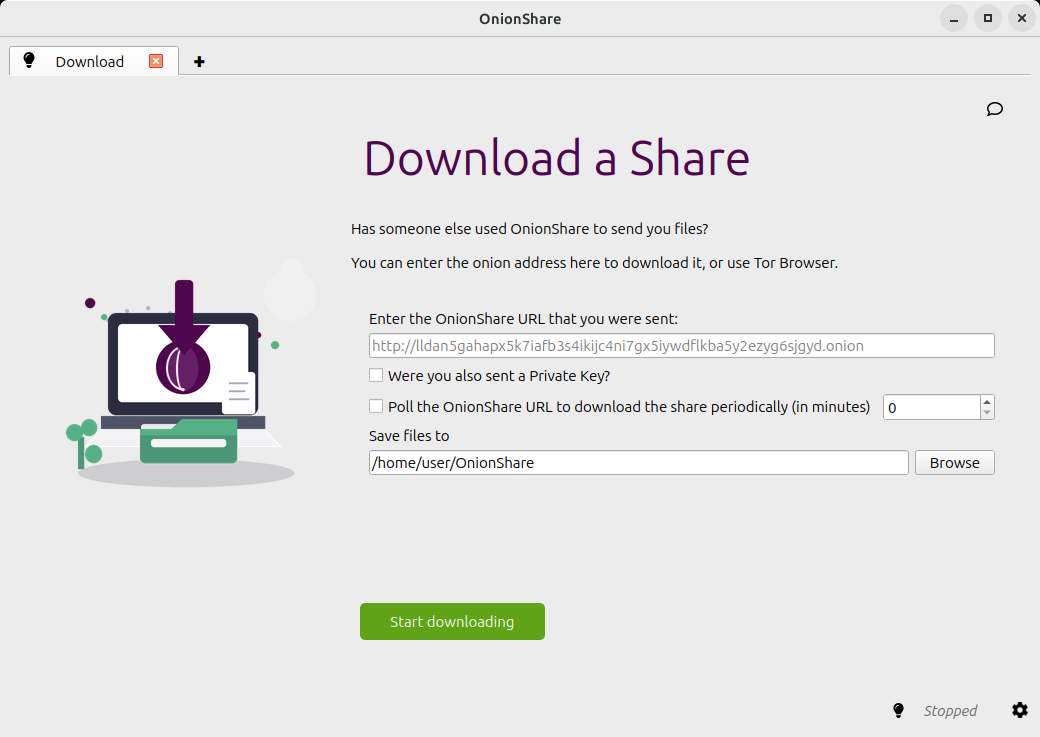Click the lightbulb icon on Download tab

point(29,60)
